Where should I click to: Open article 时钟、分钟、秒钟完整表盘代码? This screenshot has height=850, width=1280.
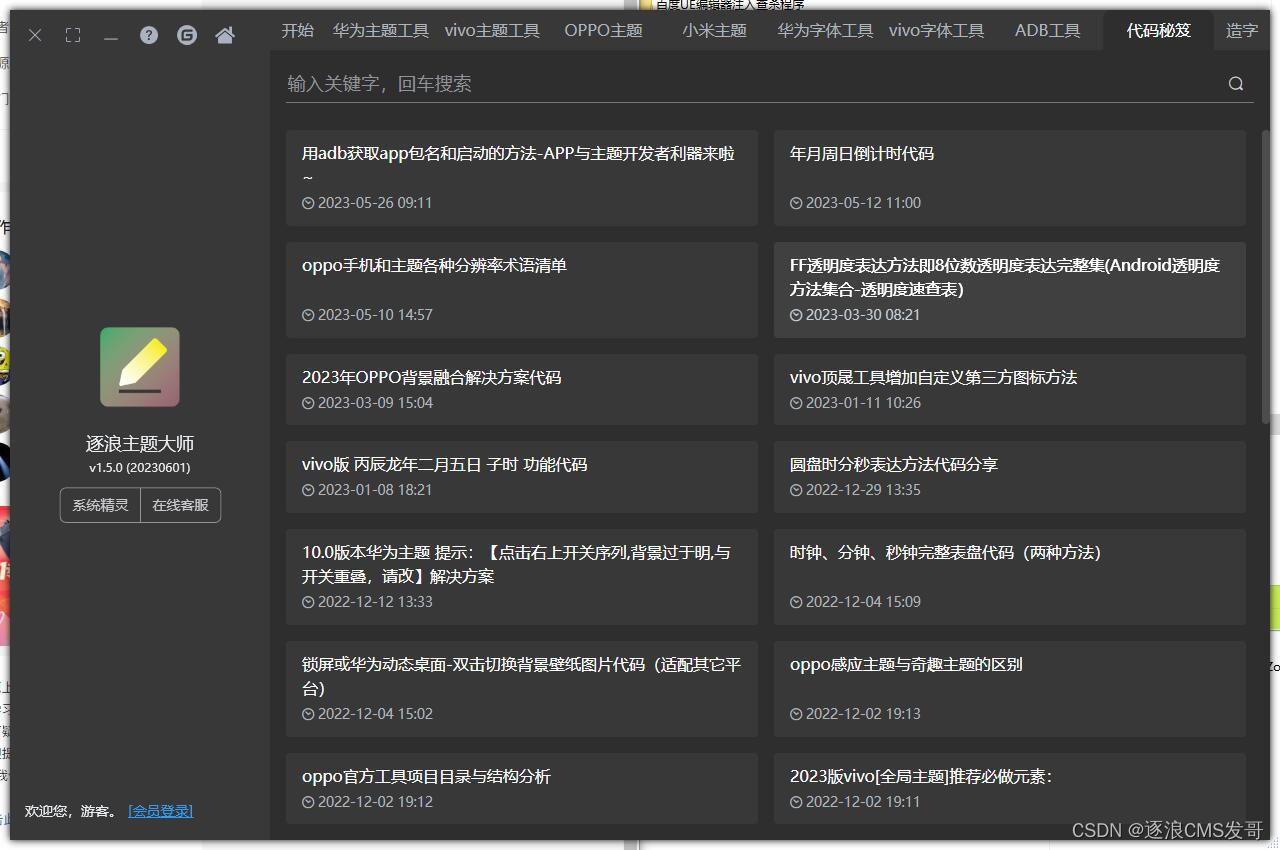(x=1010, y=577)
